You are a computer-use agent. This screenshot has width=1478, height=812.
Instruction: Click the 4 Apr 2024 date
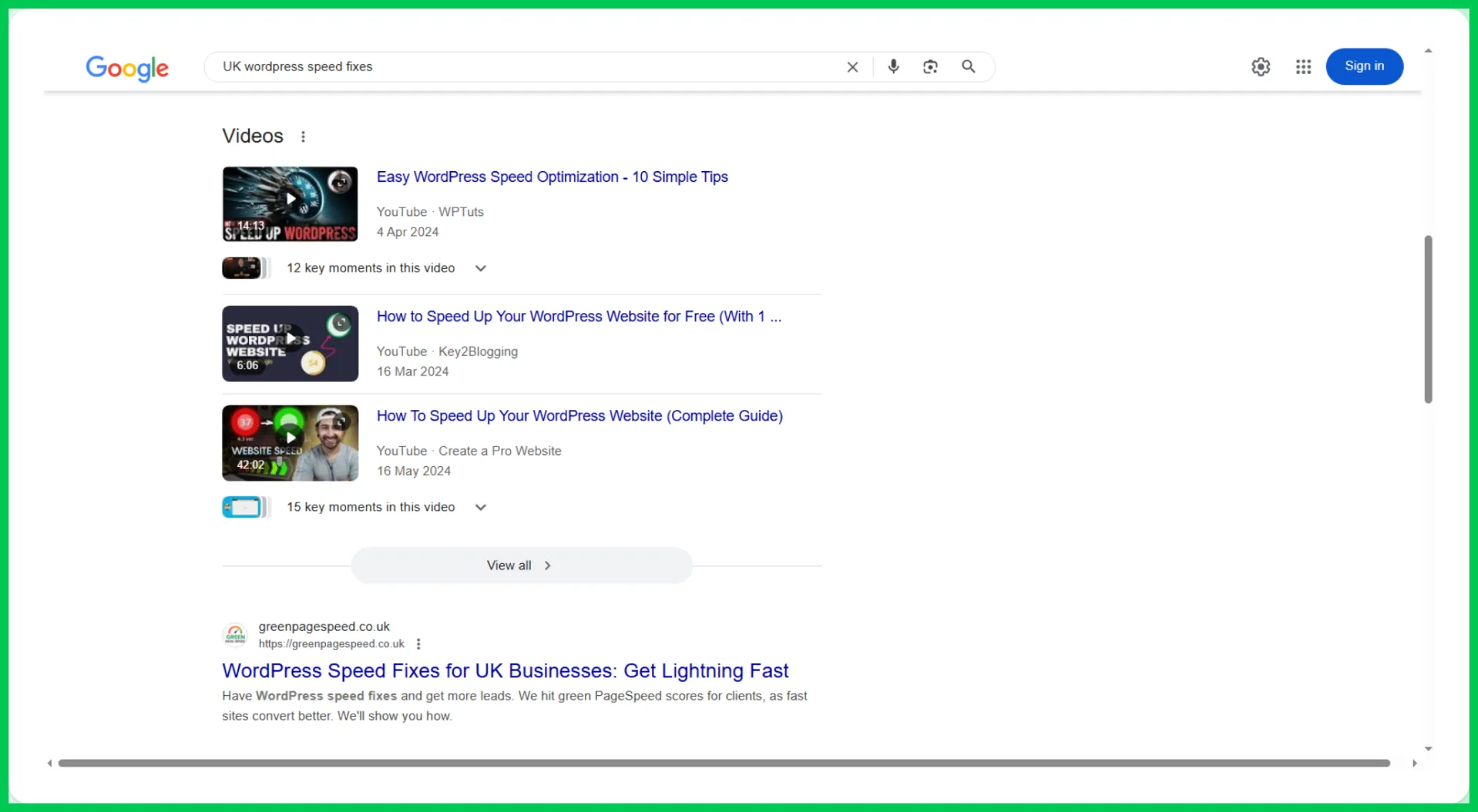[x=407, y=232]
